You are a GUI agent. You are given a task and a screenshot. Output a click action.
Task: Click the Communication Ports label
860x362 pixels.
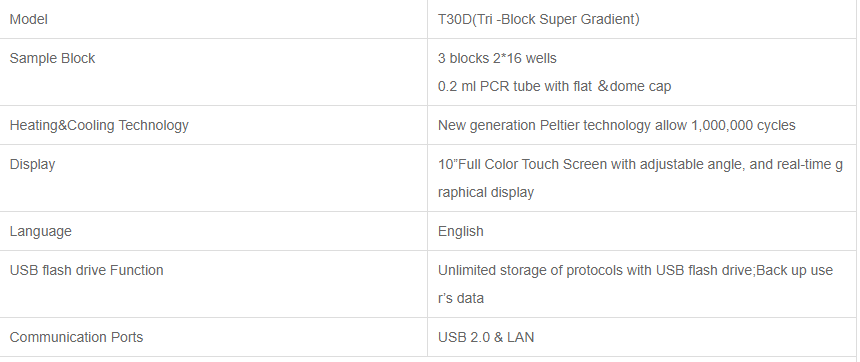pyautogui.click(x=76, y=337)
